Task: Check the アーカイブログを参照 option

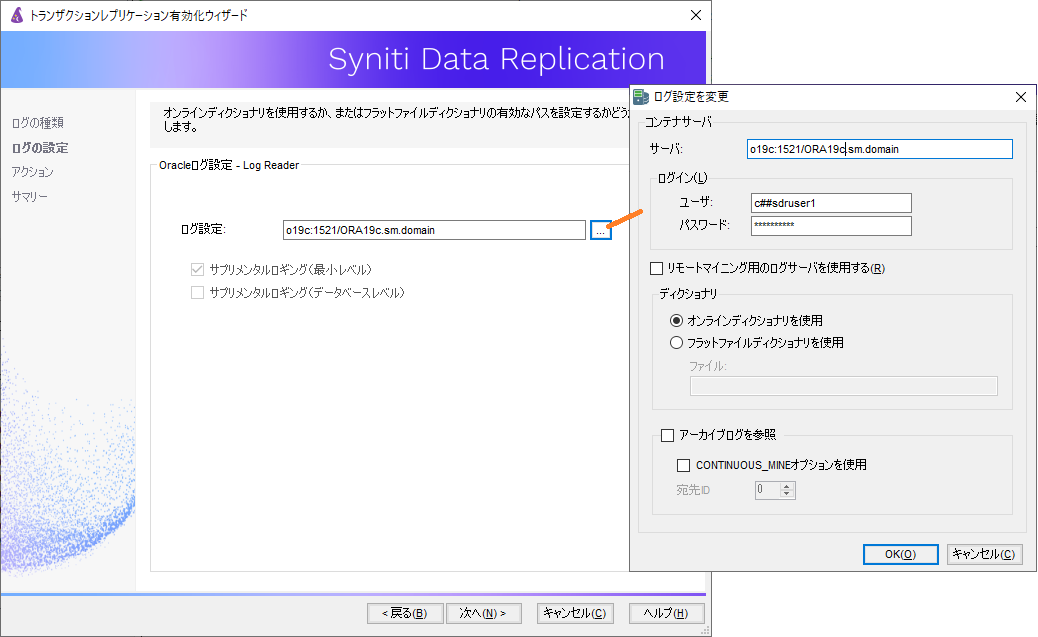Action: 668,435
